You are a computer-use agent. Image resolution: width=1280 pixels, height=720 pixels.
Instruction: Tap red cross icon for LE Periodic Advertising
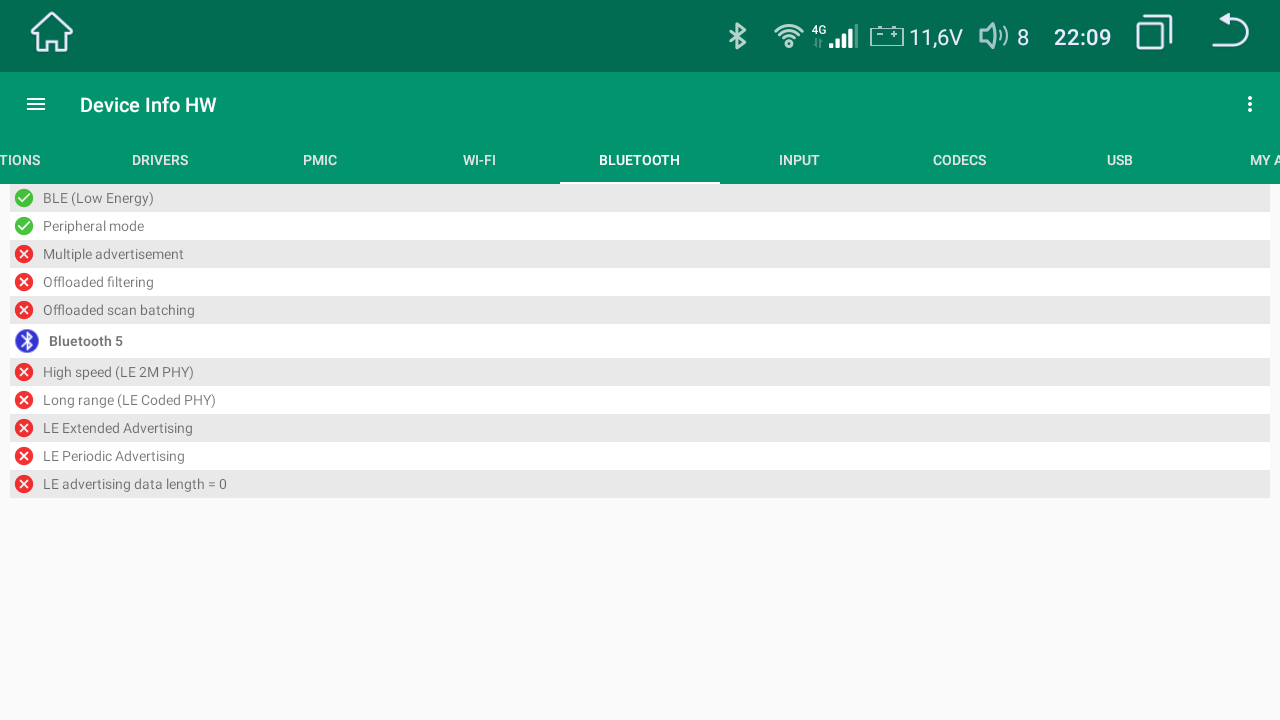(24, 456)
